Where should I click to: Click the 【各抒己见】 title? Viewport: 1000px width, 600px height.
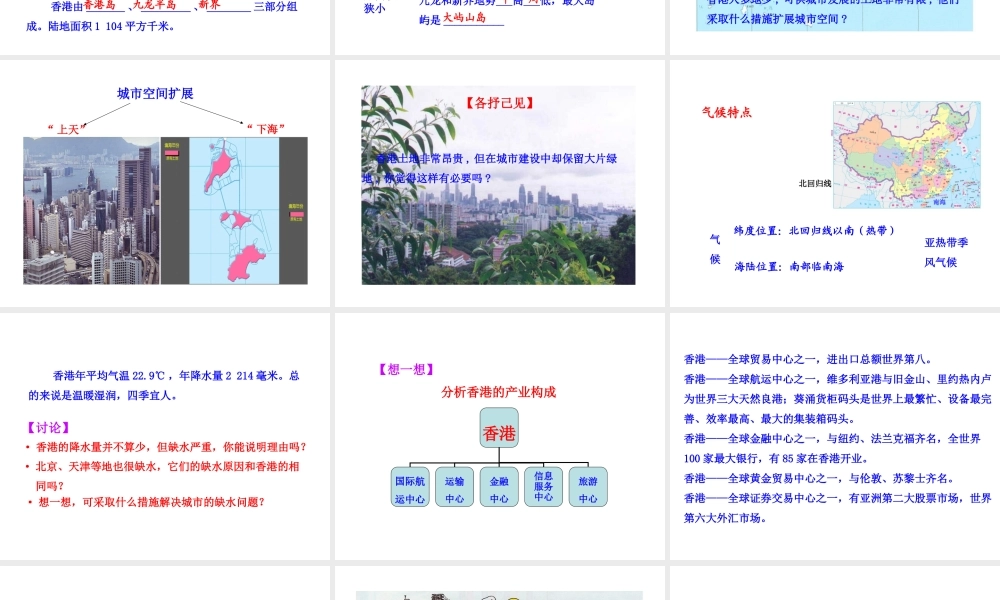click(499, 103)
